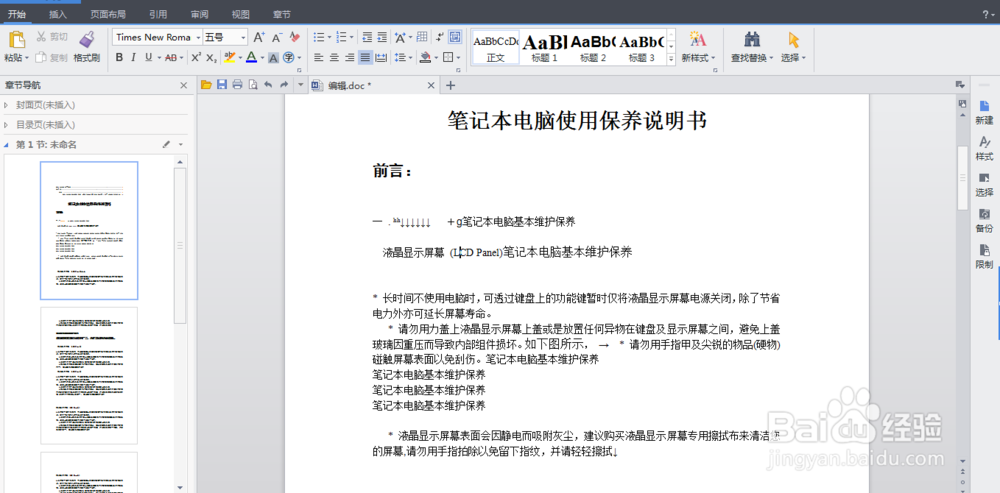This screenshot has width=1000, height=493.
Task: Toggle underline U formatting
Action: coord(149,57)
